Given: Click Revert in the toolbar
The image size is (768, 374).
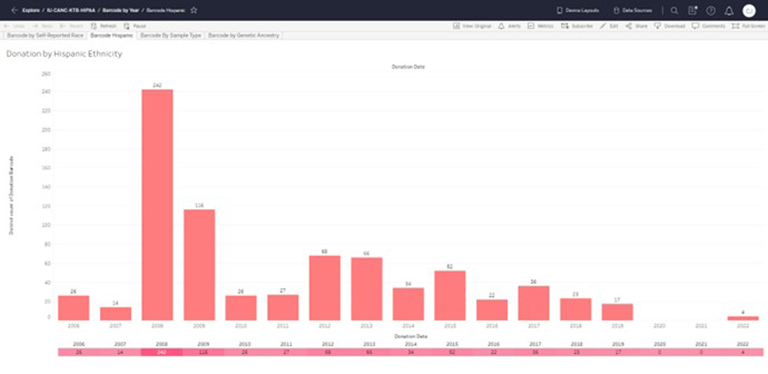Looking at the screenshot, I should click(71, 26).
